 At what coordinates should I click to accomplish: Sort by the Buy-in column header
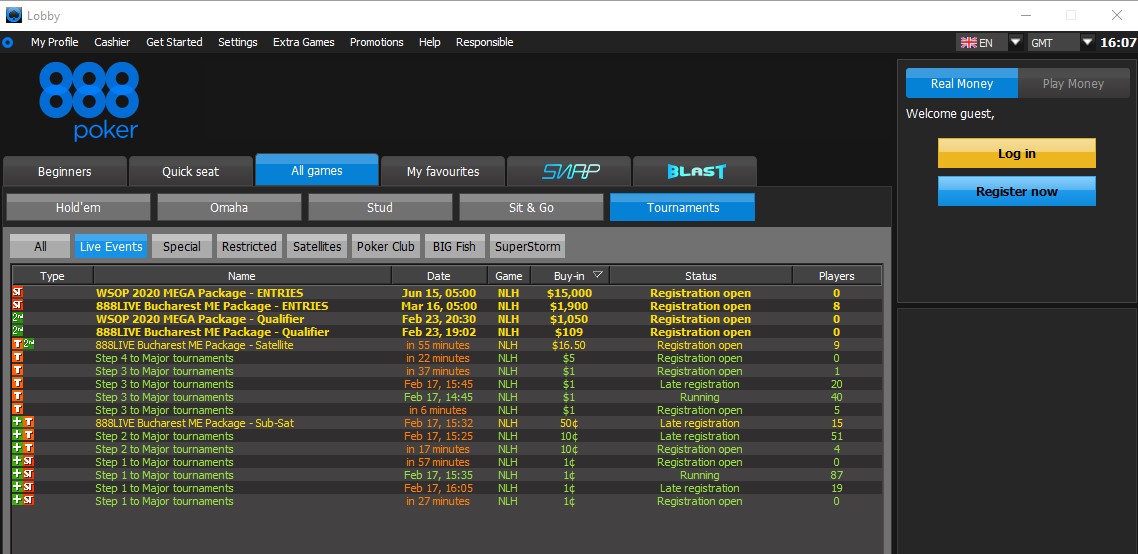point(570,276)
